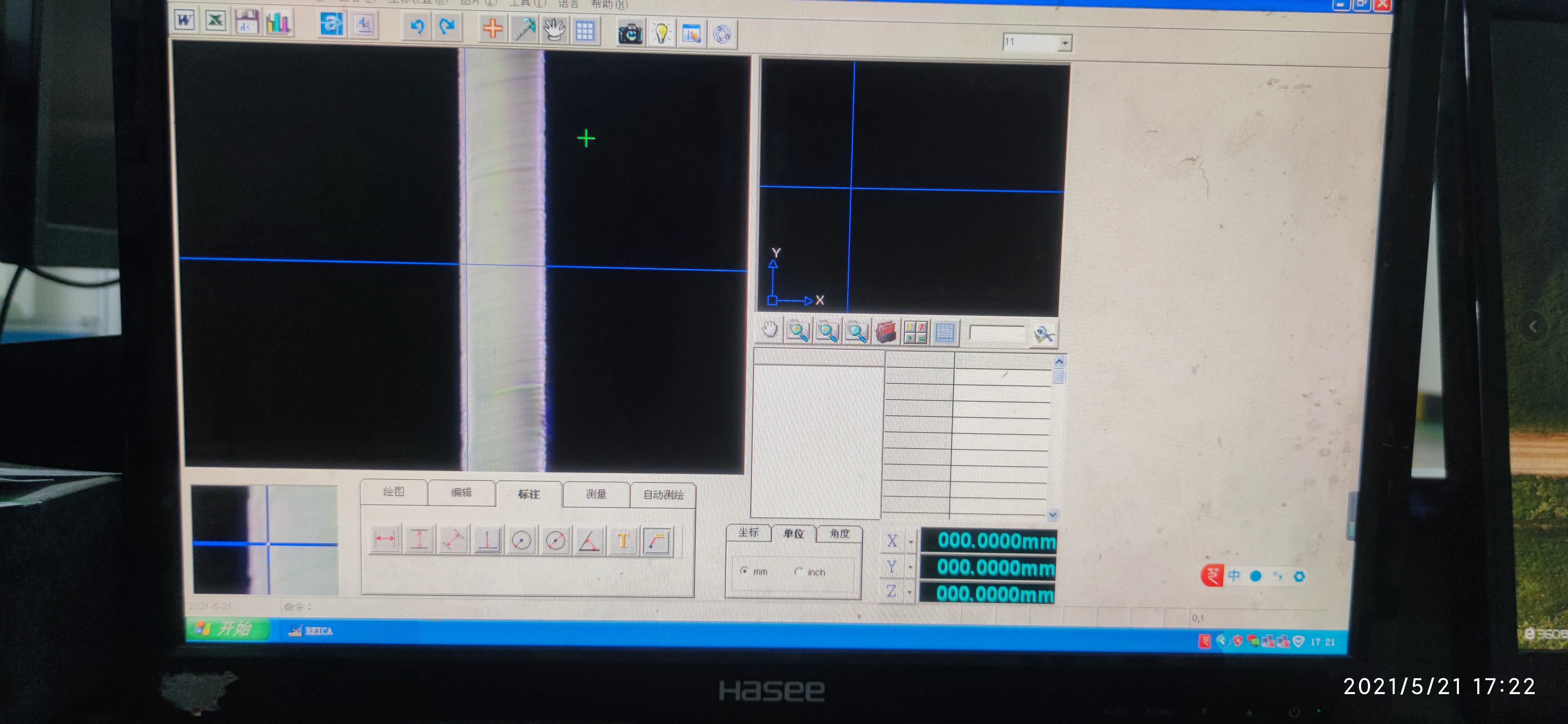Click the orange crosshair toolbar icon
Viewport: 1568px width, 724px height.
(493, 28)
